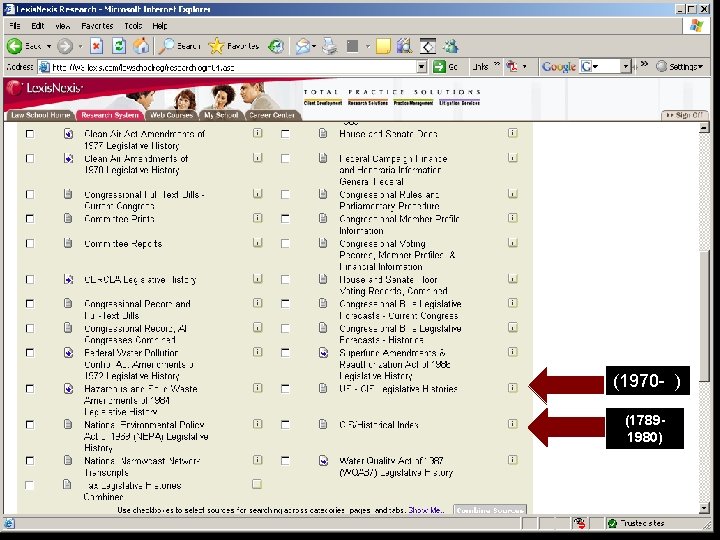Check the House and Senate Docs checkbox

tap(285, 134)
